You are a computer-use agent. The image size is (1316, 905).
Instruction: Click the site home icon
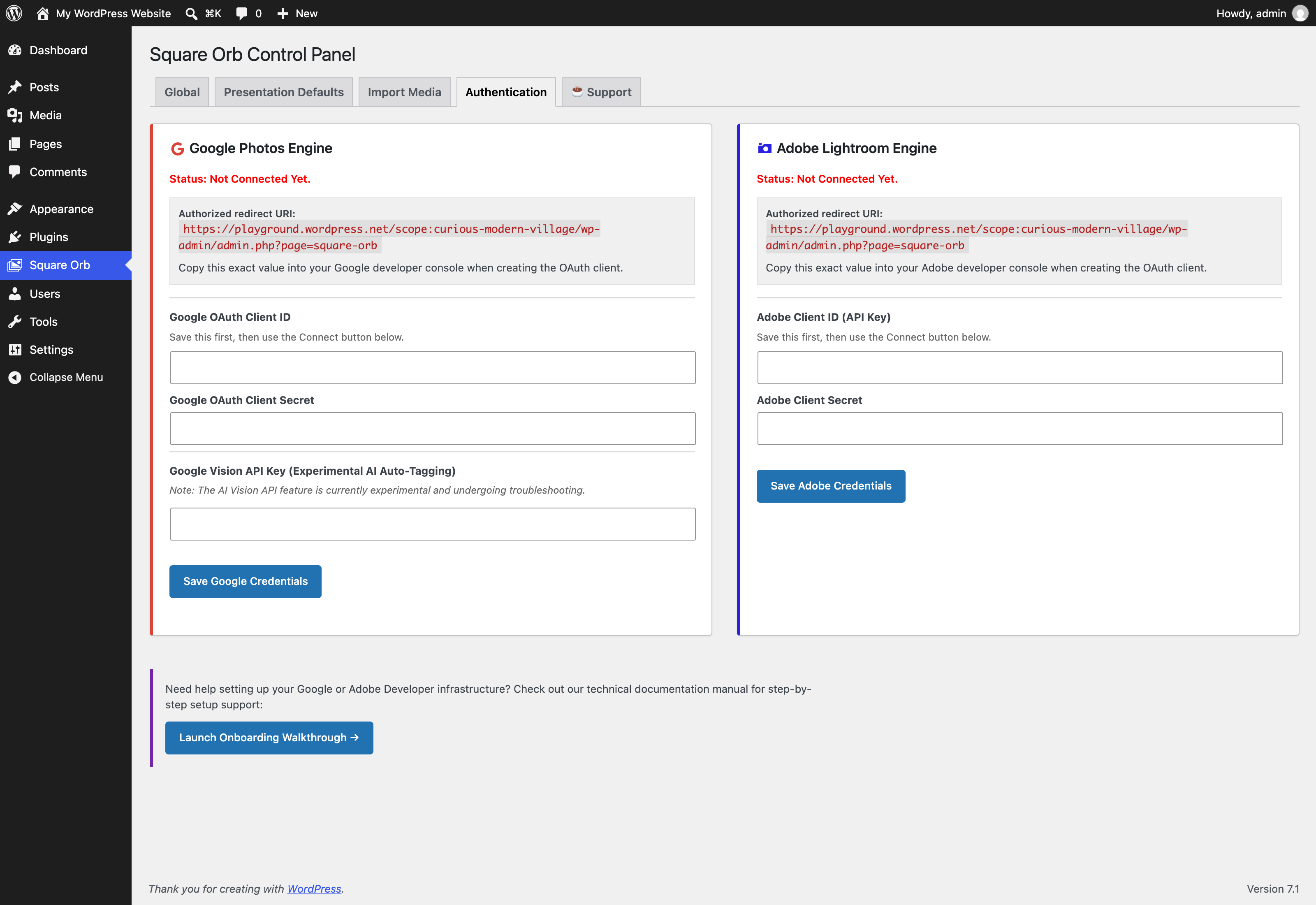[42, 13]
